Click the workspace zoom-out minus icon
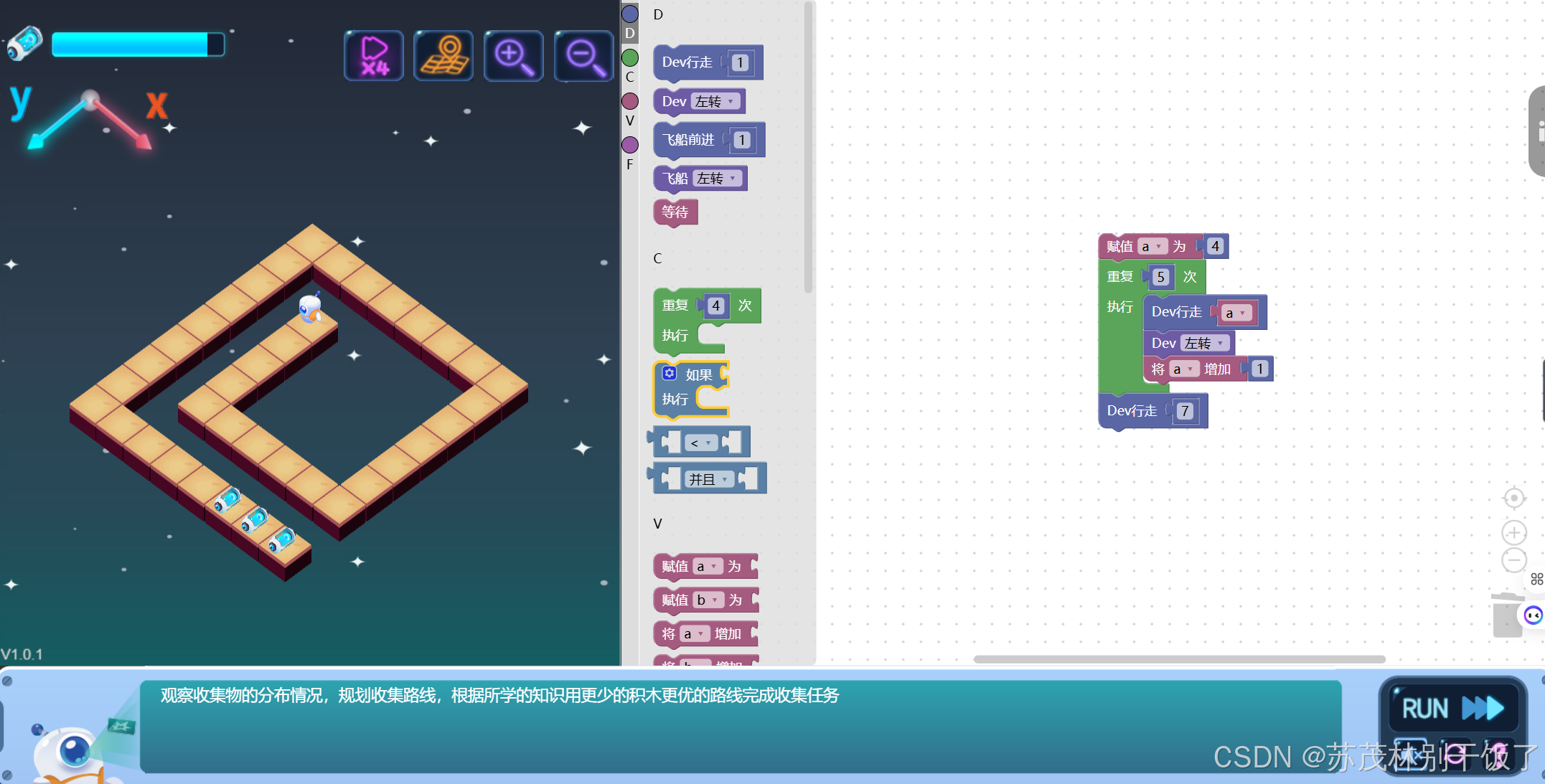 (1513, 560)
